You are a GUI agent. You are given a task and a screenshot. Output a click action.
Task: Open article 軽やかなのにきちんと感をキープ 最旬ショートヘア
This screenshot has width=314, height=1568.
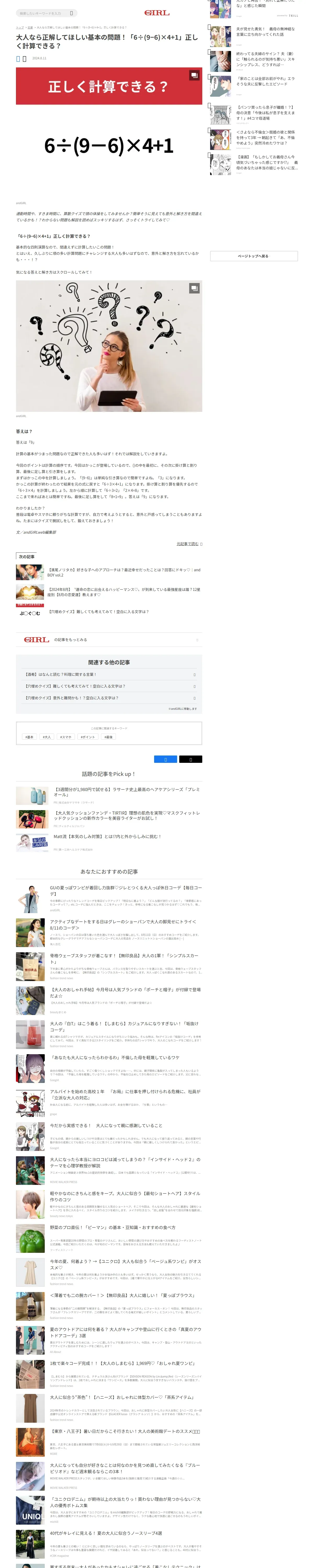125,1196
